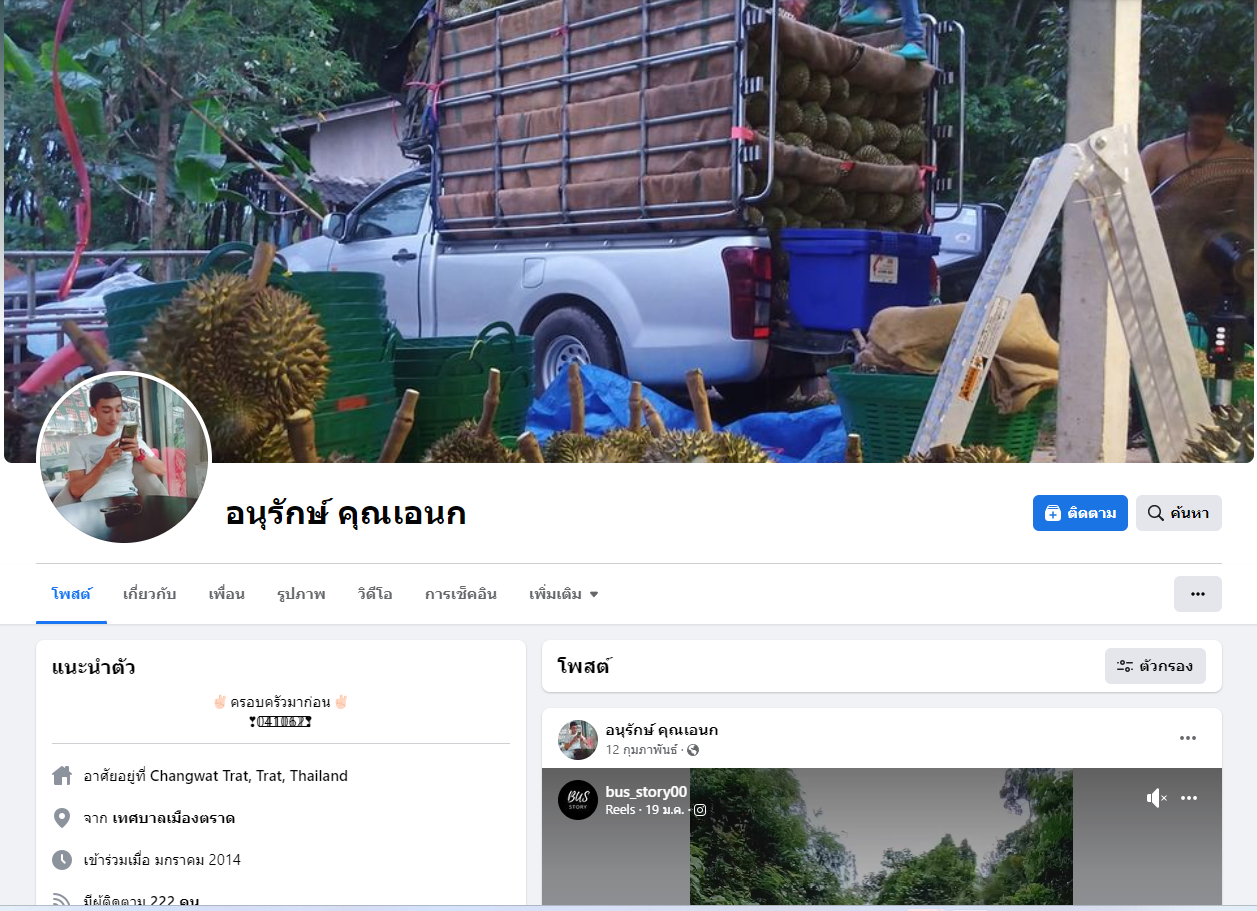Open the profile picture of อนุรักษ์ คุณเอนก
Screen dimensions: 1257x911
pyautogui.click(x=124, y=458)
